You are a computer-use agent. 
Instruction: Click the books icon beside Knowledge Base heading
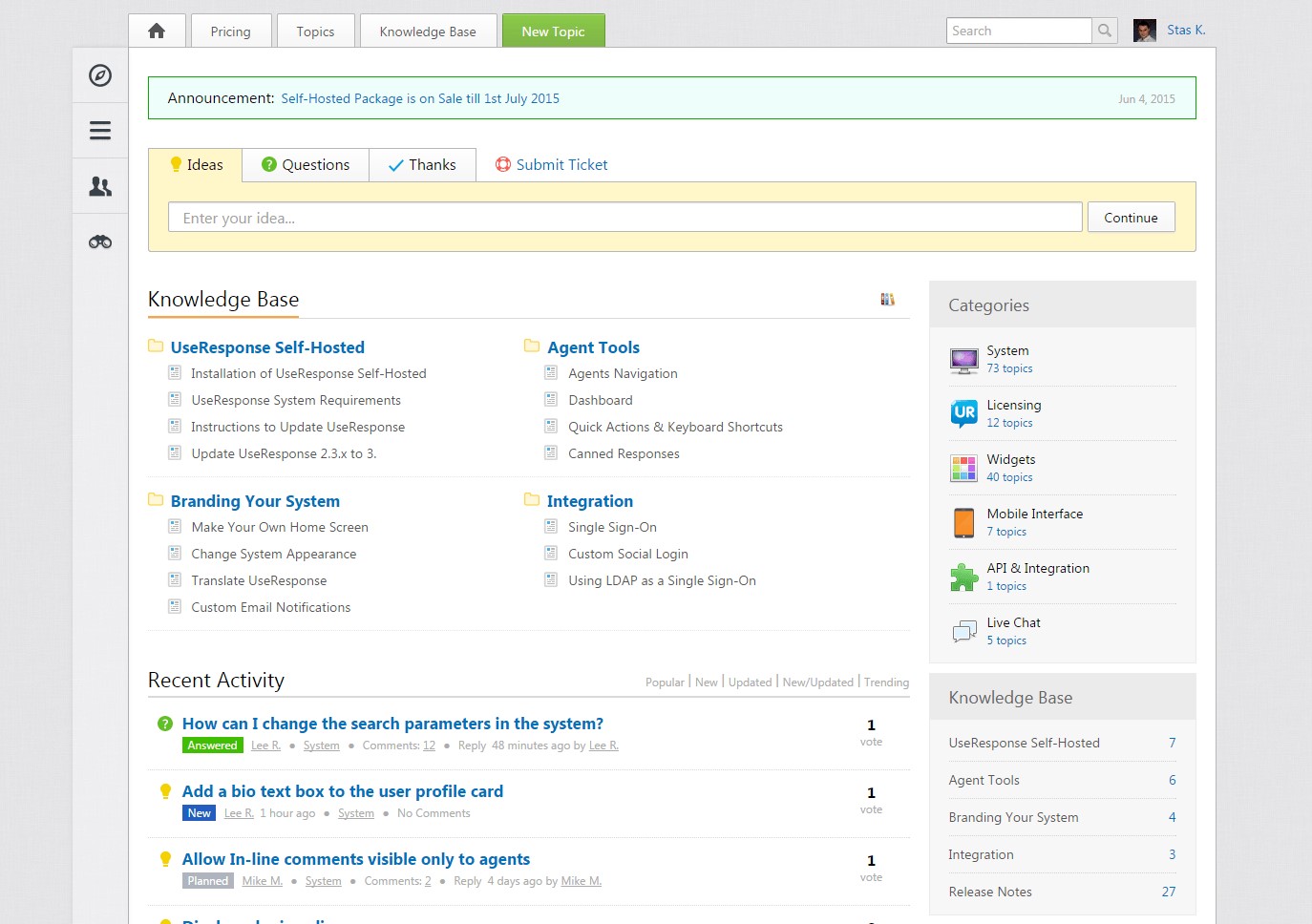(887, 299)
